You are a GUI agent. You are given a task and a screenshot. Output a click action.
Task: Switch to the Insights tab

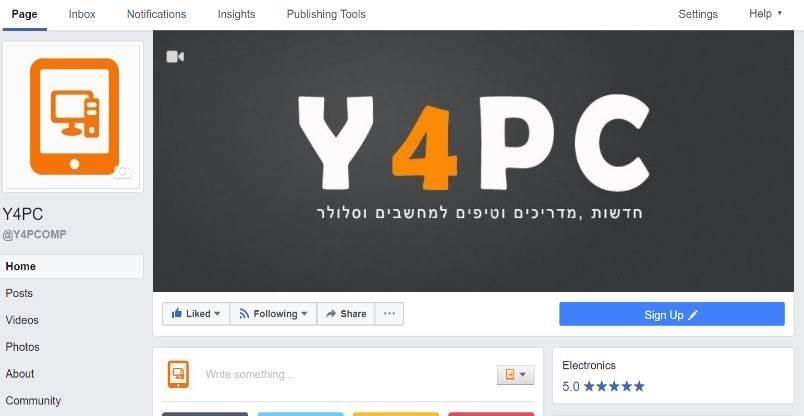coord(236,14)
